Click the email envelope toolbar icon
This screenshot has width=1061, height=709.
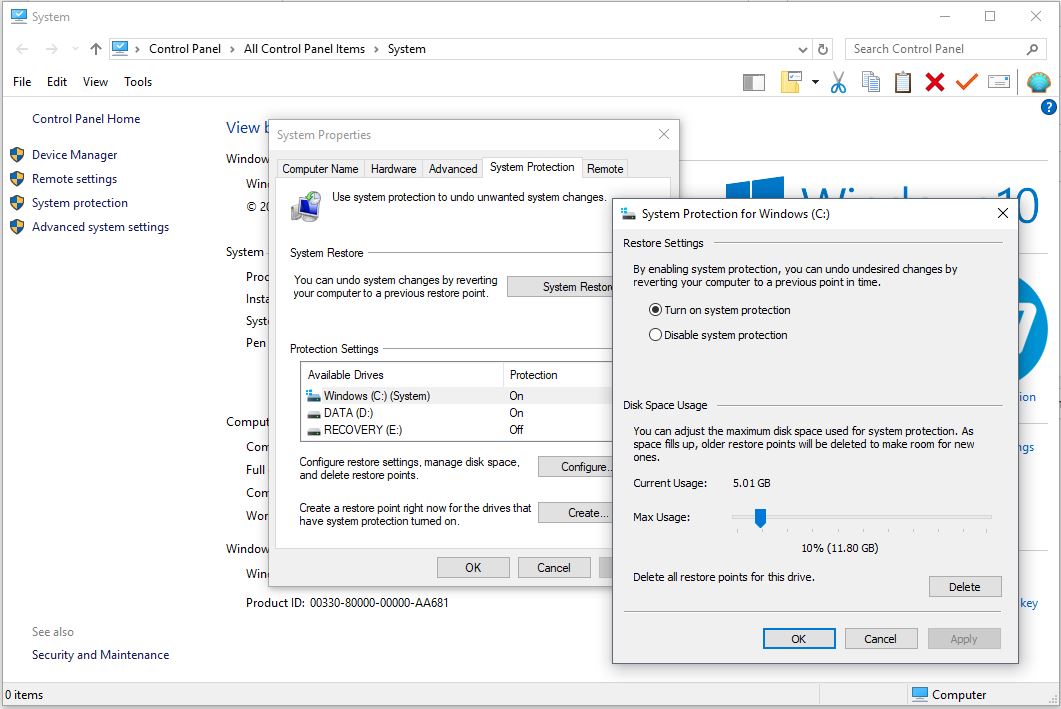(x=999, y=81)
